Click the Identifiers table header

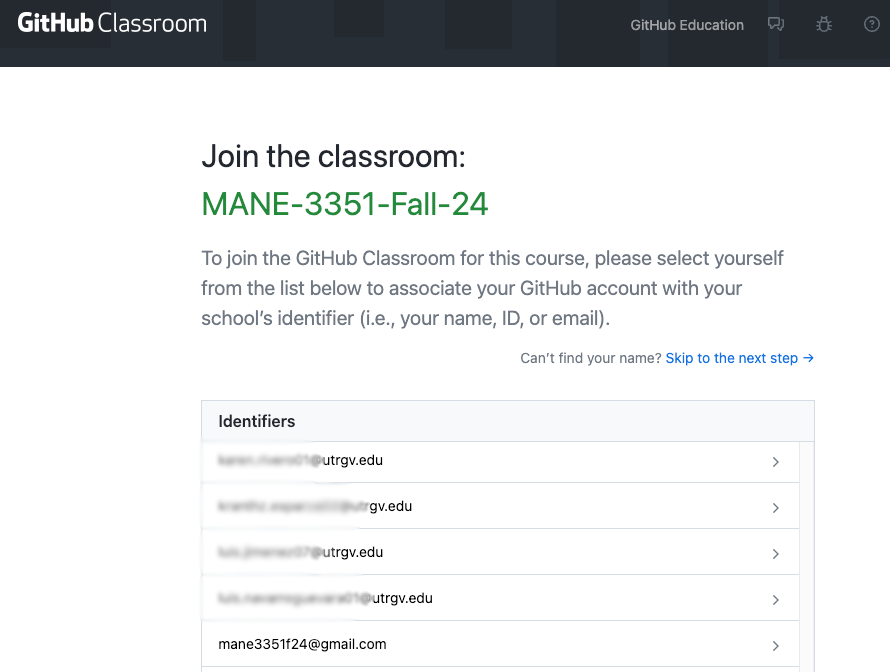(257, 421)
